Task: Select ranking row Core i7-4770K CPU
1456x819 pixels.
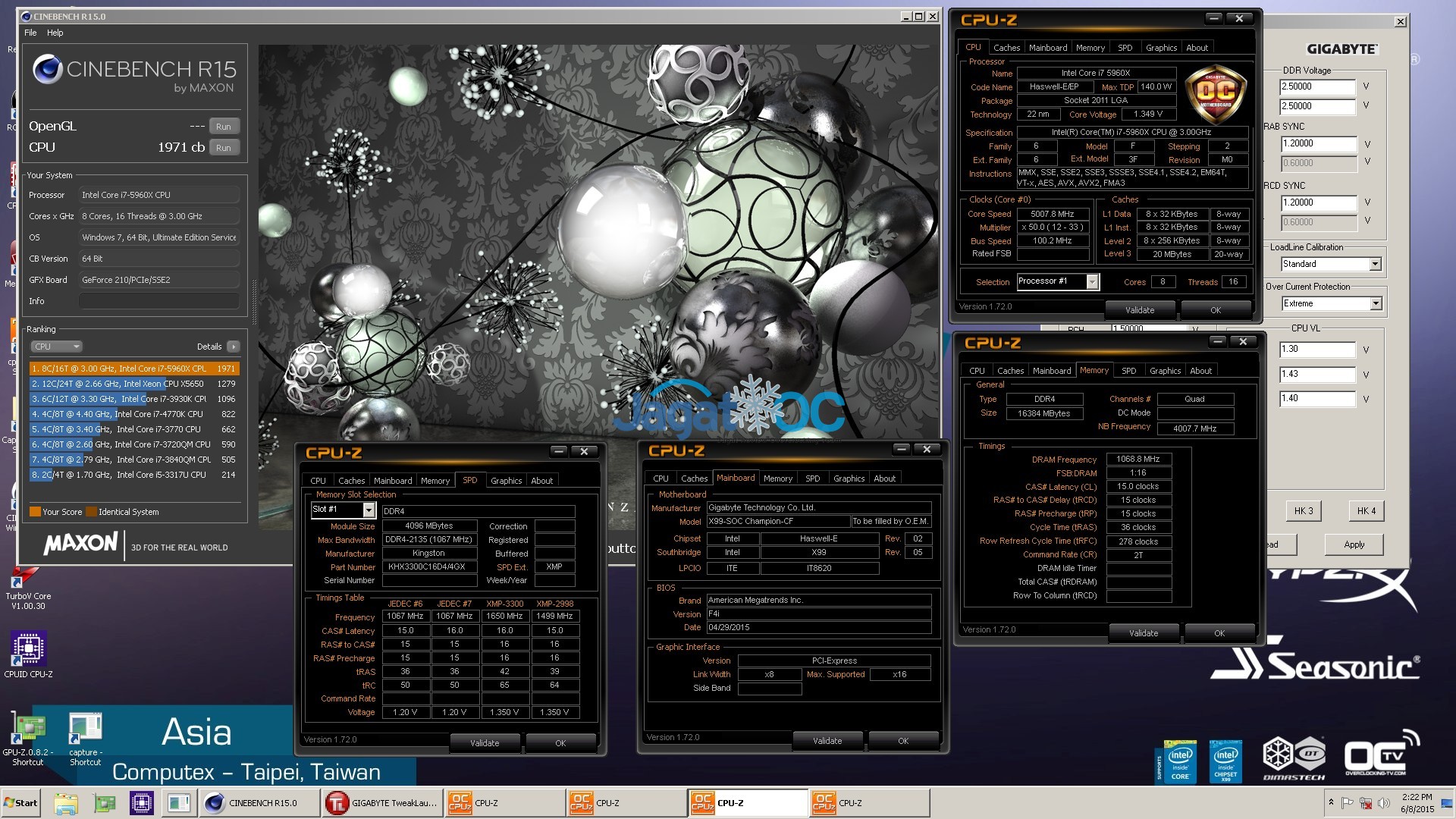Action: pyautogui.click(x=134, y=414)
